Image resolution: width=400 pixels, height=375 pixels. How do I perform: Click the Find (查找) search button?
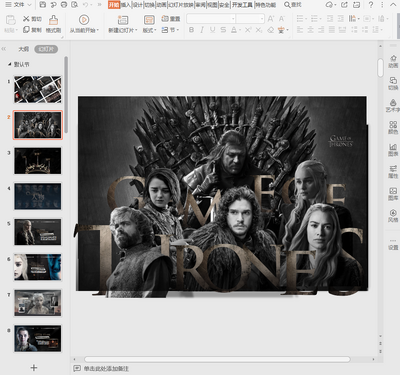[293, 5]
